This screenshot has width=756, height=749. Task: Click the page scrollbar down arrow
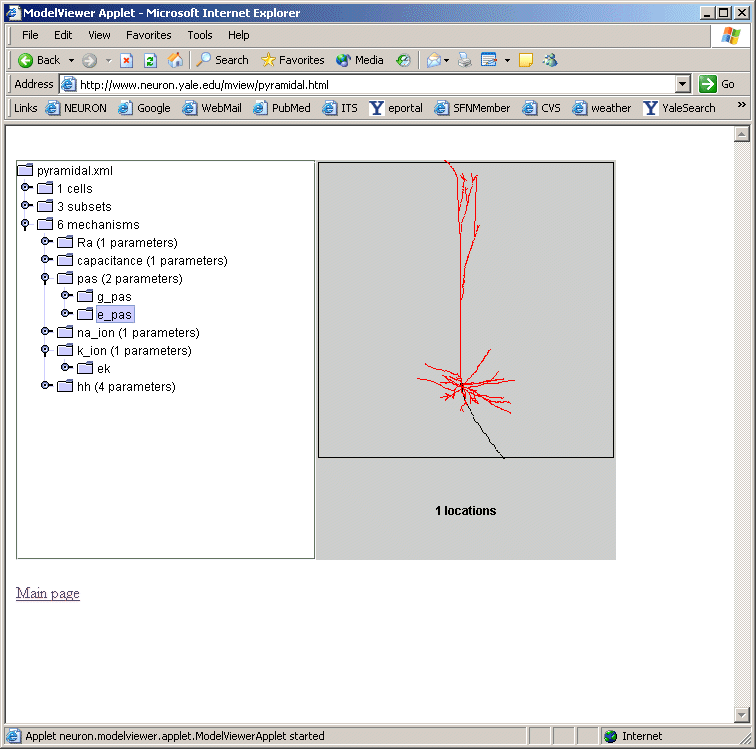point(741,714)
